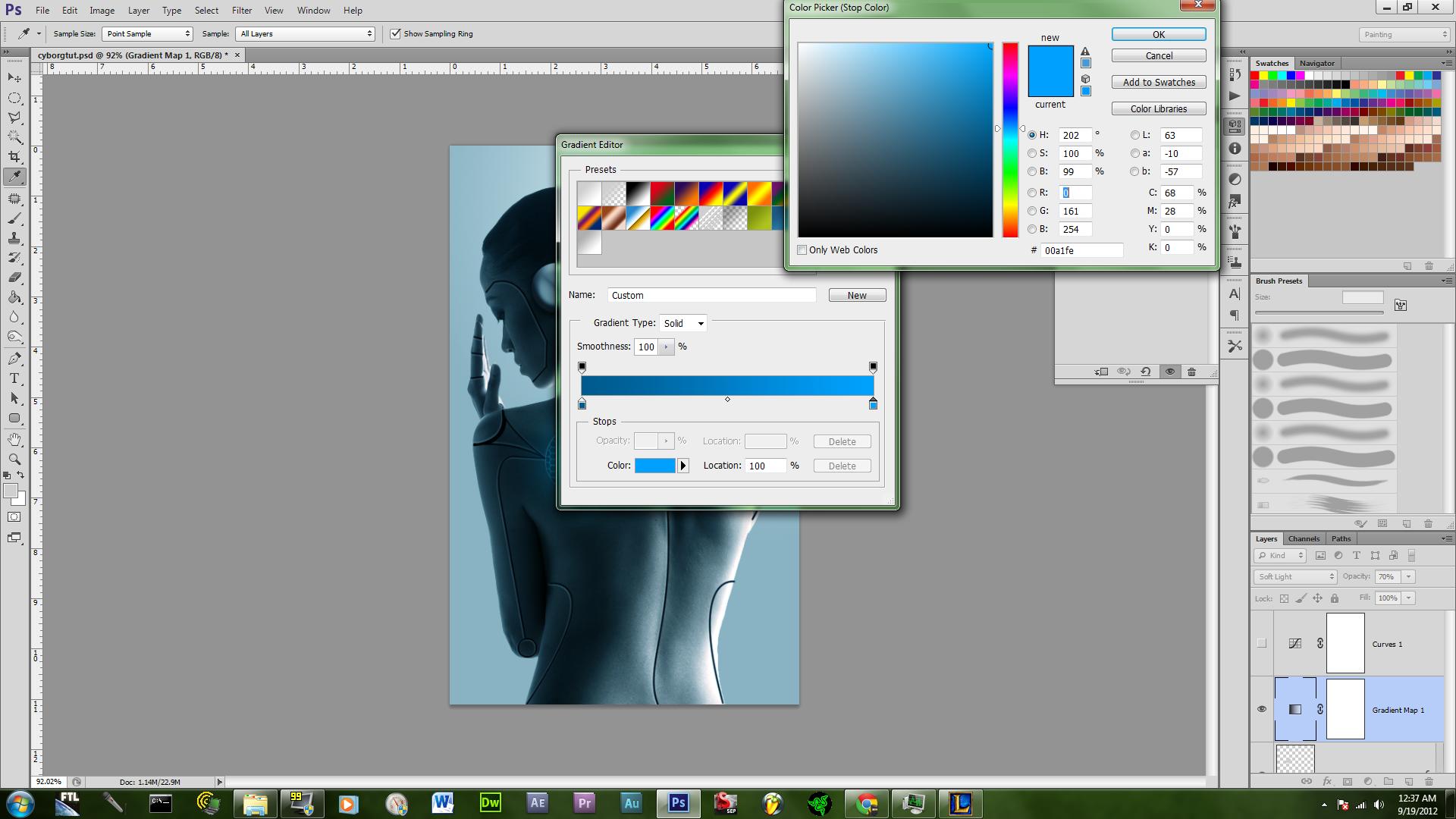Open the Adjustments panel icon
This screenshot has height=819, width=1456.
point(1235,179)
